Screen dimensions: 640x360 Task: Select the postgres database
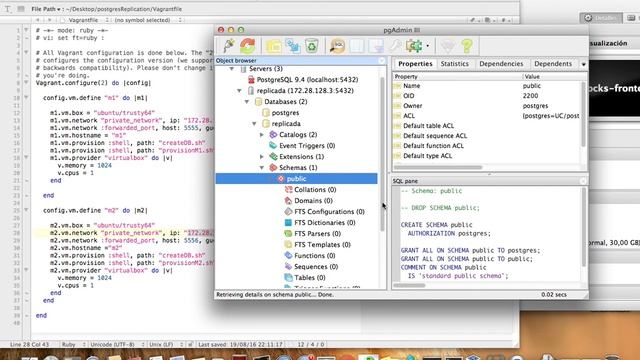(x=285, y=113)
